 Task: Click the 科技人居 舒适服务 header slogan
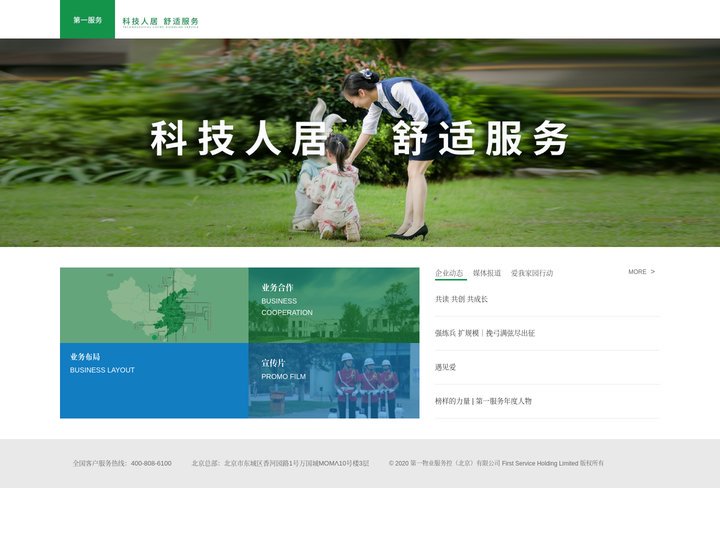click(160, 22)
